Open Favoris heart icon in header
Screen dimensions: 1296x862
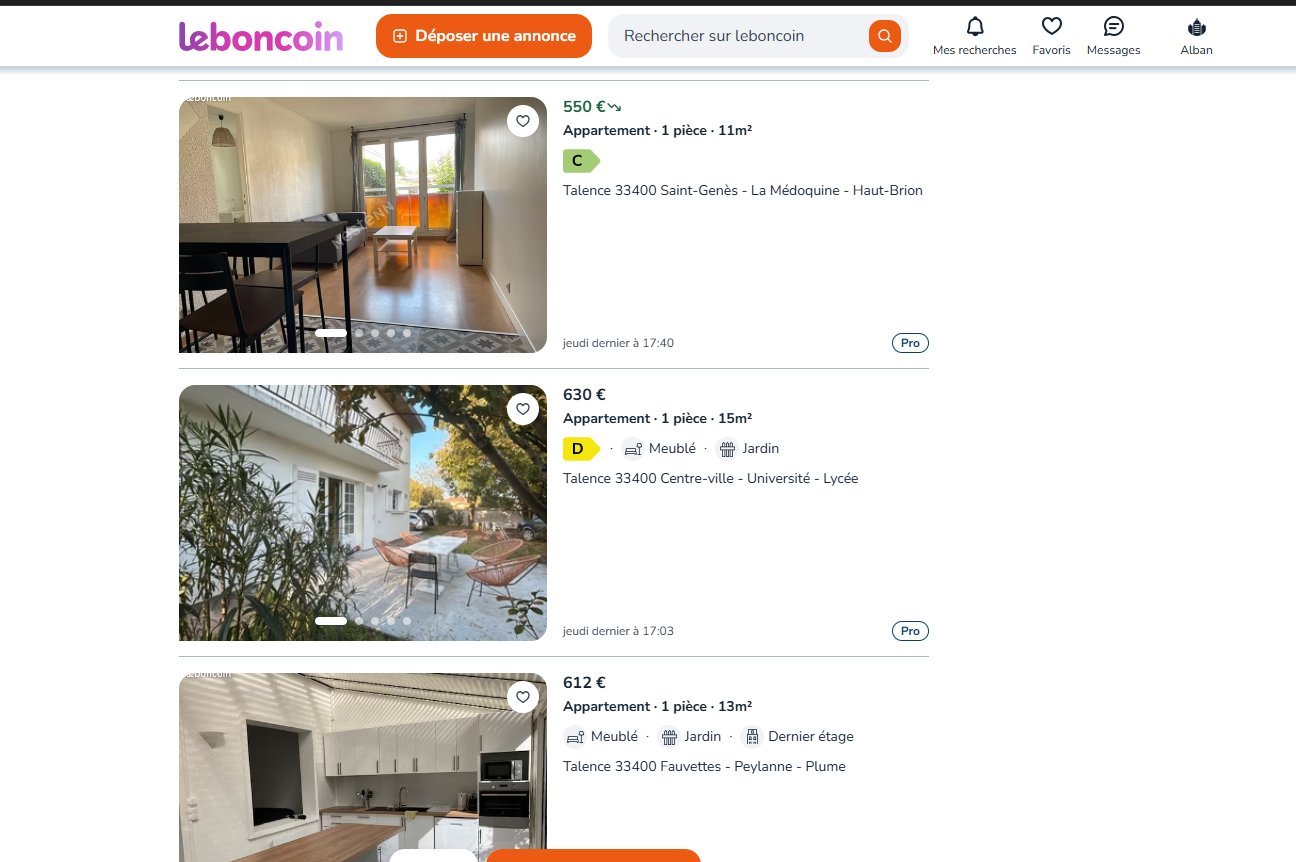(x=1051, y=27)
